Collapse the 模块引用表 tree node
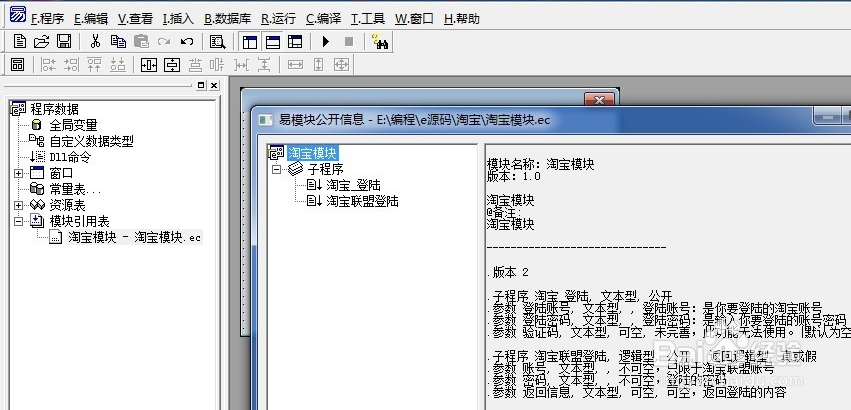This screenshot has height=410, width=851. 18,221
